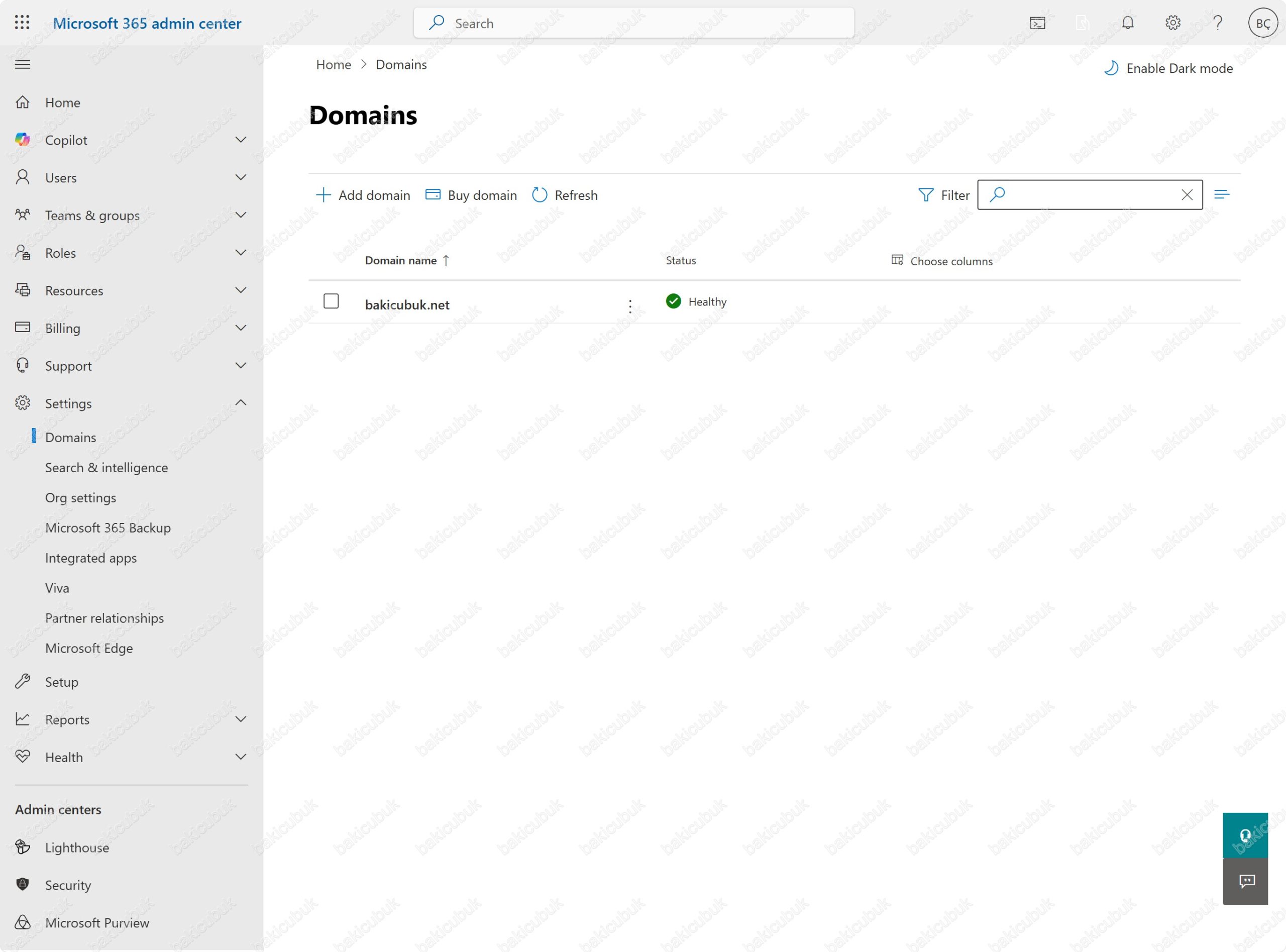
Task: Click the Add domain button
Action: click(363, 195)
